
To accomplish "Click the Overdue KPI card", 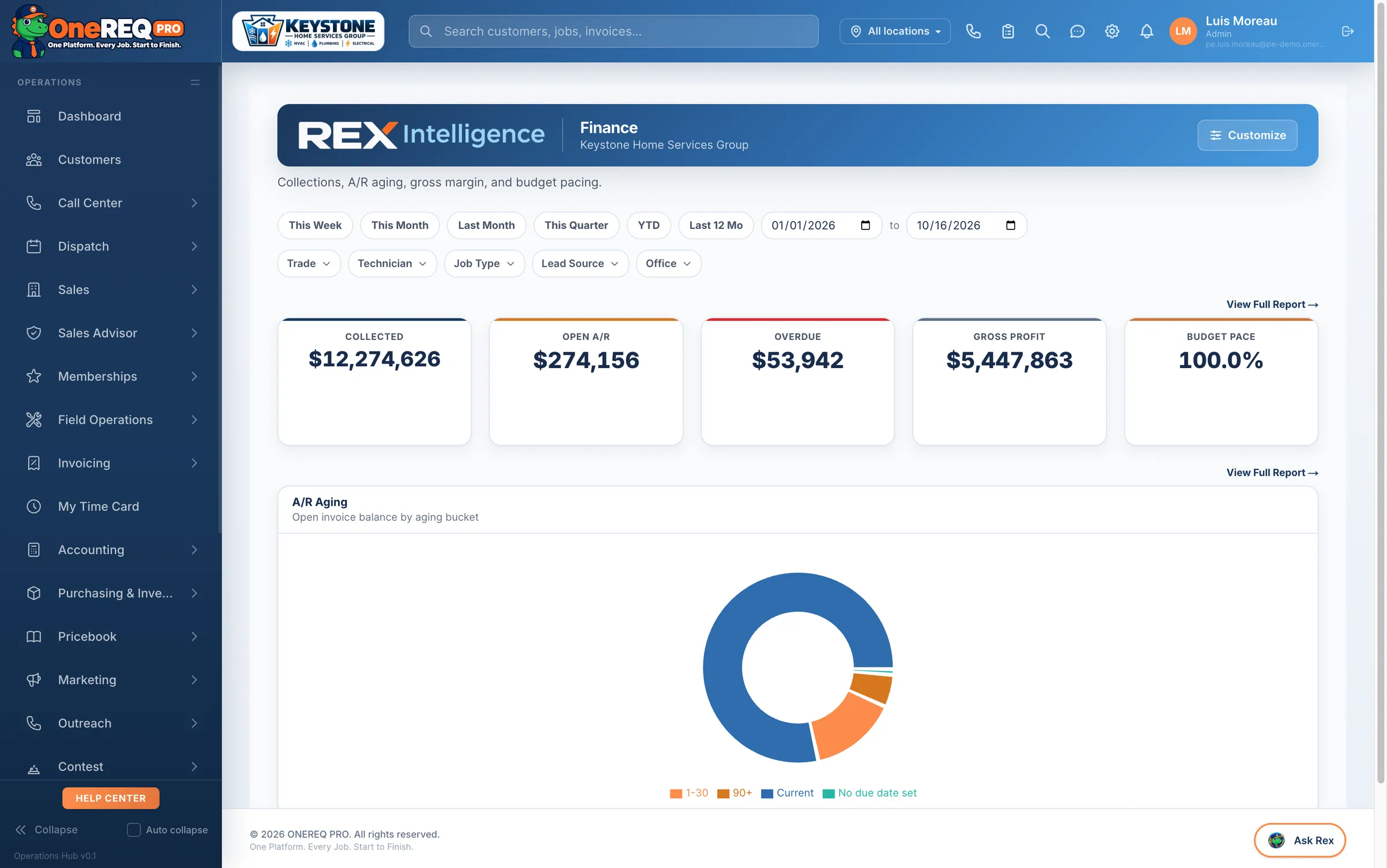I will tap(798, 381).
